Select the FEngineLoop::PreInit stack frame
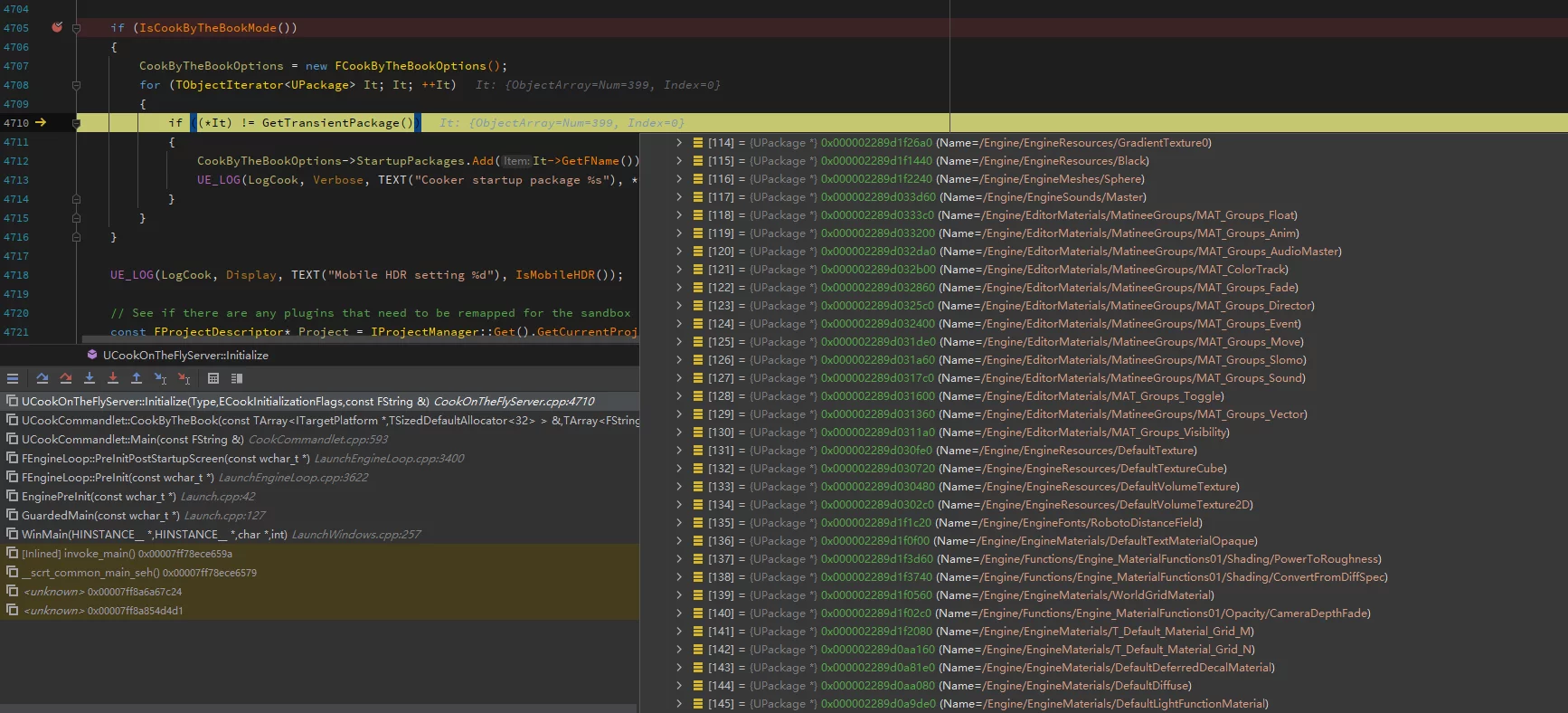This screenshot has height=713, width=1568. click(x=118, y=478)
